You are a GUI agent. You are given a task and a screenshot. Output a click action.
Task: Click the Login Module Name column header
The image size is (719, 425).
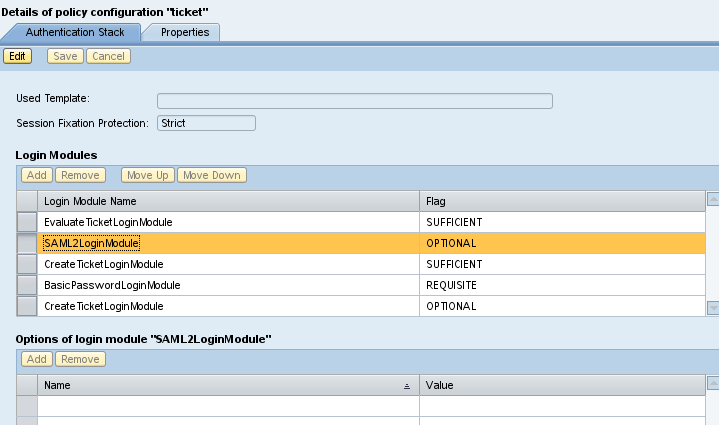point(228,201)
